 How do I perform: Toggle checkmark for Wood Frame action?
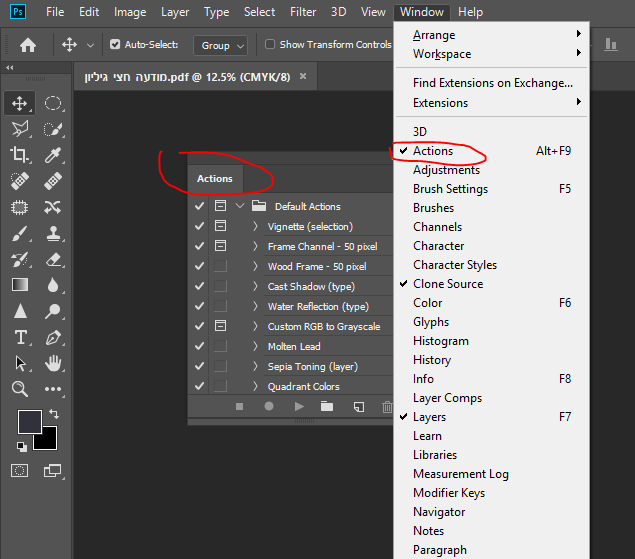(199, 266)
